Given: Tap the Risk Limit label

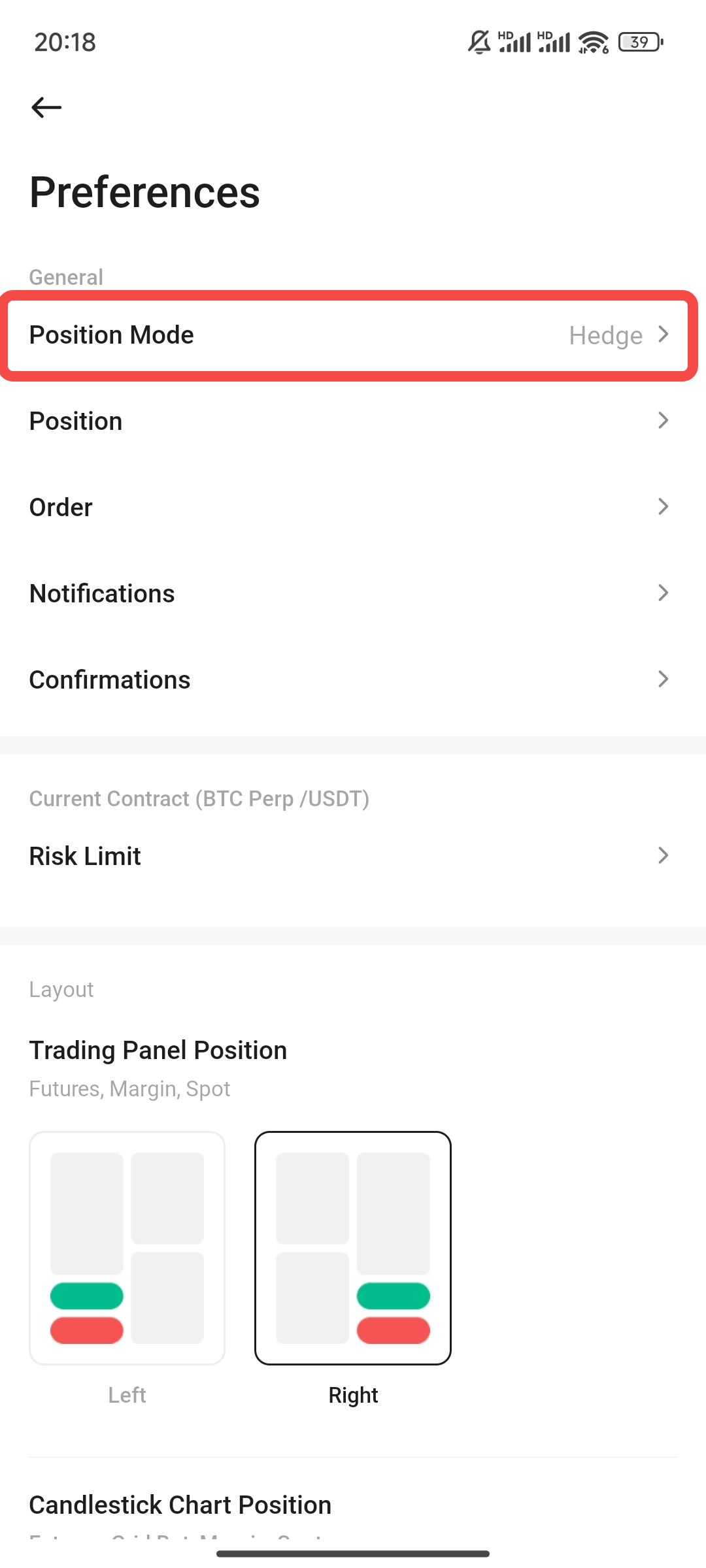Looking at the screenshot, I should tap(86, 856).
